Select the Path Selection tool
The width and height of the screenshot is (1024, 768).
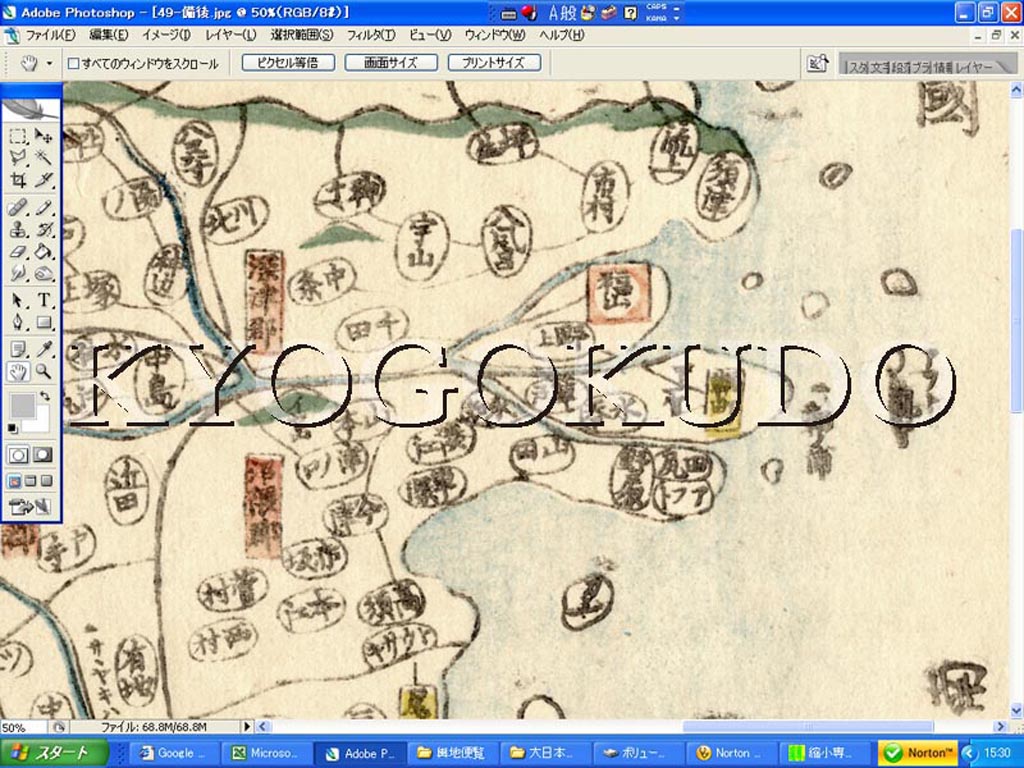point(18,300)
